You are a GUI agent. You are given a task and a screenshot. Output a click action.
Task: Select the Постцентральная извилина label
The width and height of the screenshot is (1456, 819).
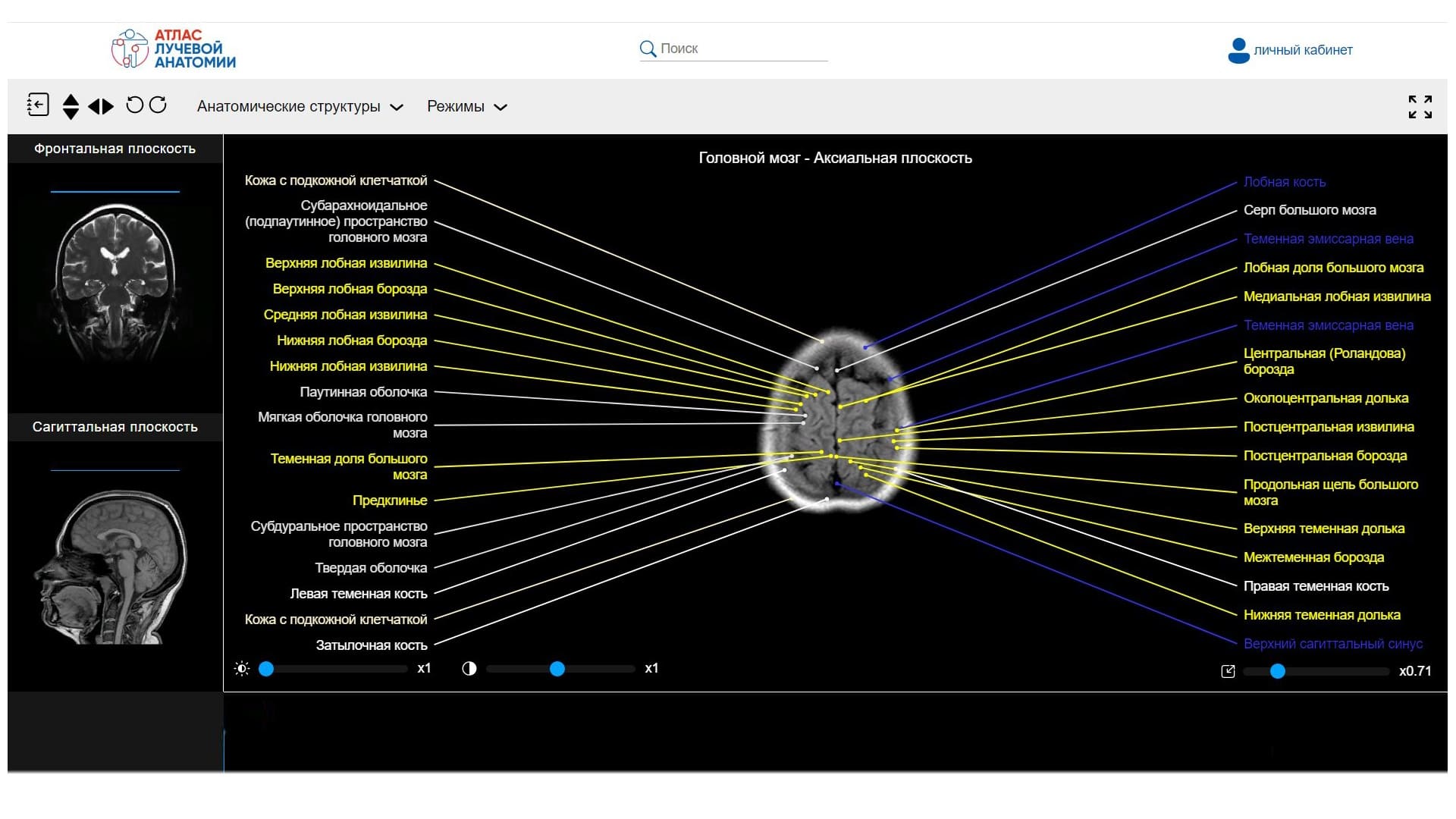[x=1329, y=427]
